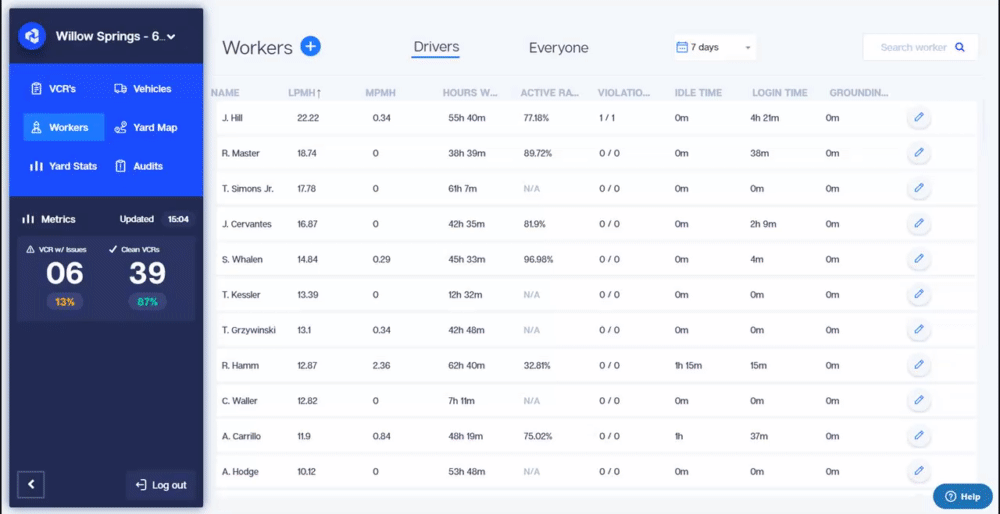Click the Metrics bar chart icon

coord(28,219)
